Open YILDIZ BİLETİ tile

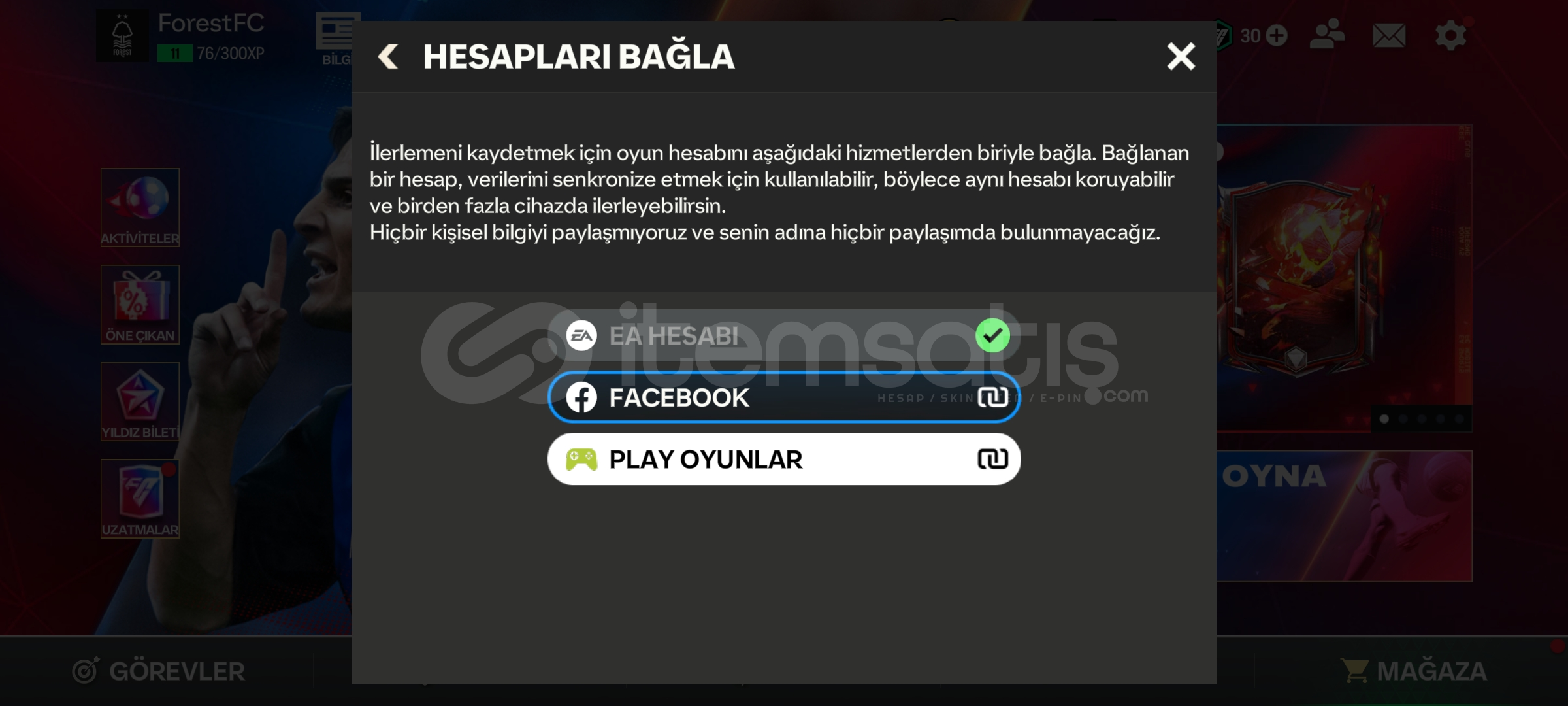(x=140, y=401)
